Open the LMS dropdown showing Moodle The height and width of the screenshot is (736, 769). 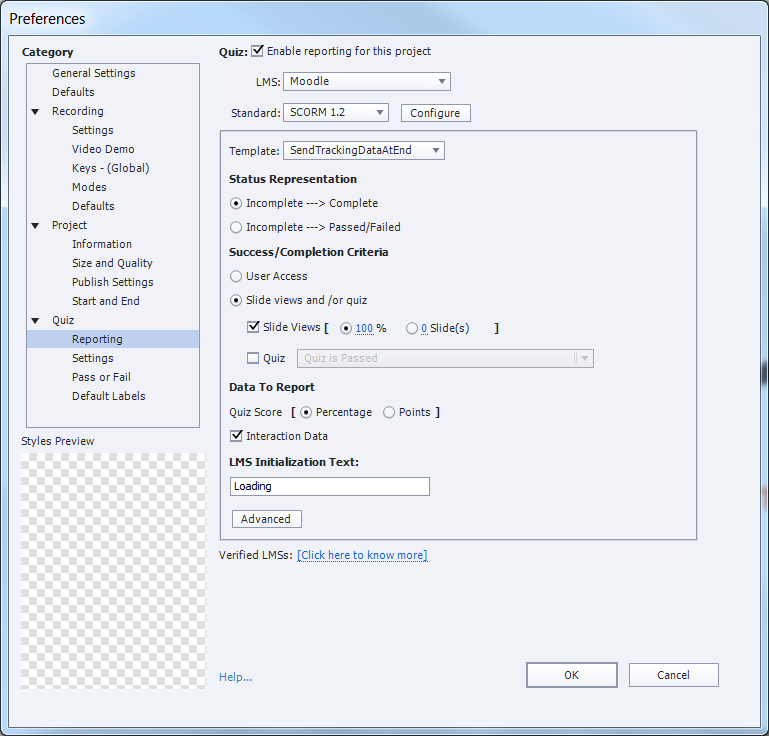click(x=366, y=81)
